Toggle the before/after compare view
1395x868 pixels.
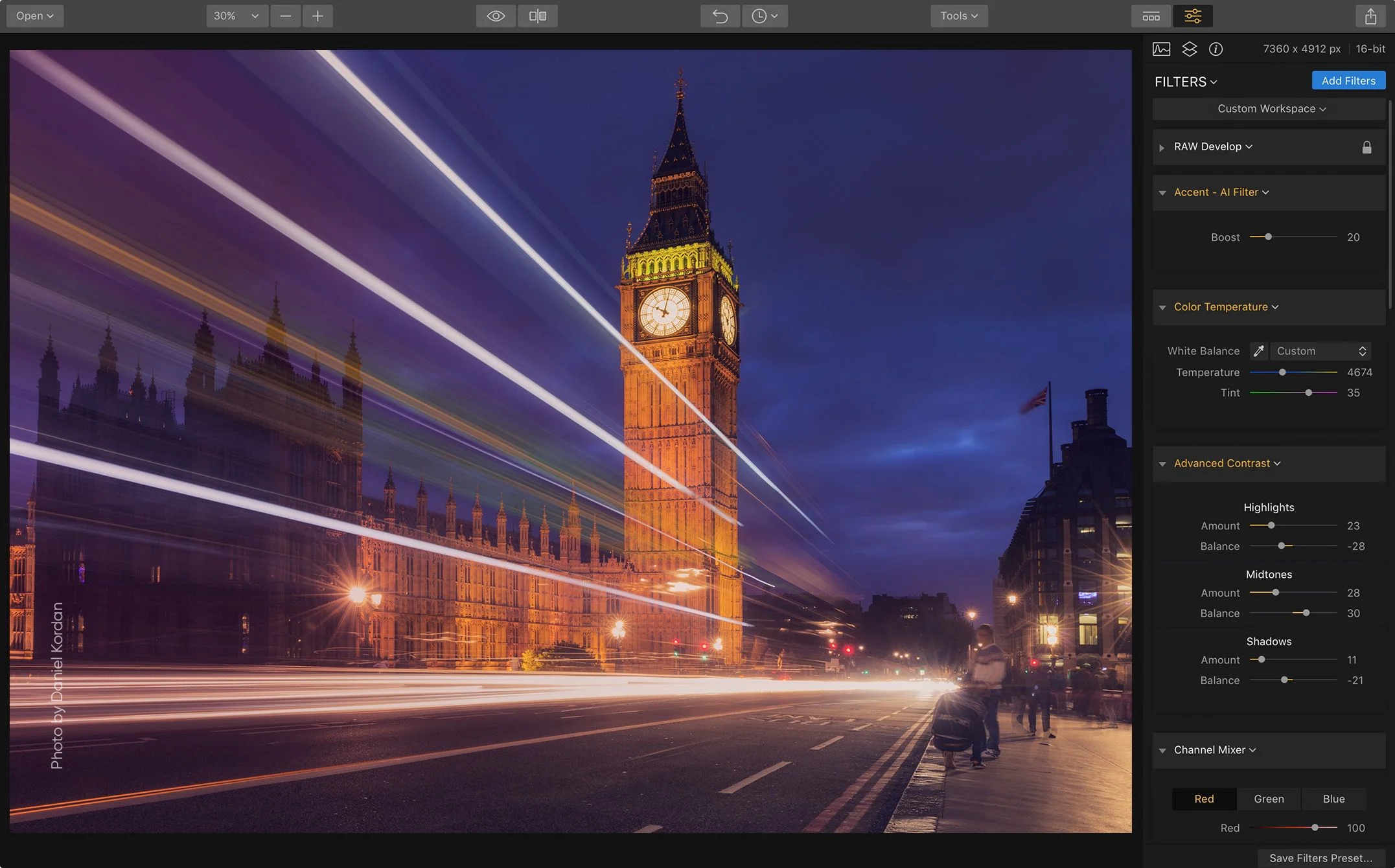tap(537, 16)
